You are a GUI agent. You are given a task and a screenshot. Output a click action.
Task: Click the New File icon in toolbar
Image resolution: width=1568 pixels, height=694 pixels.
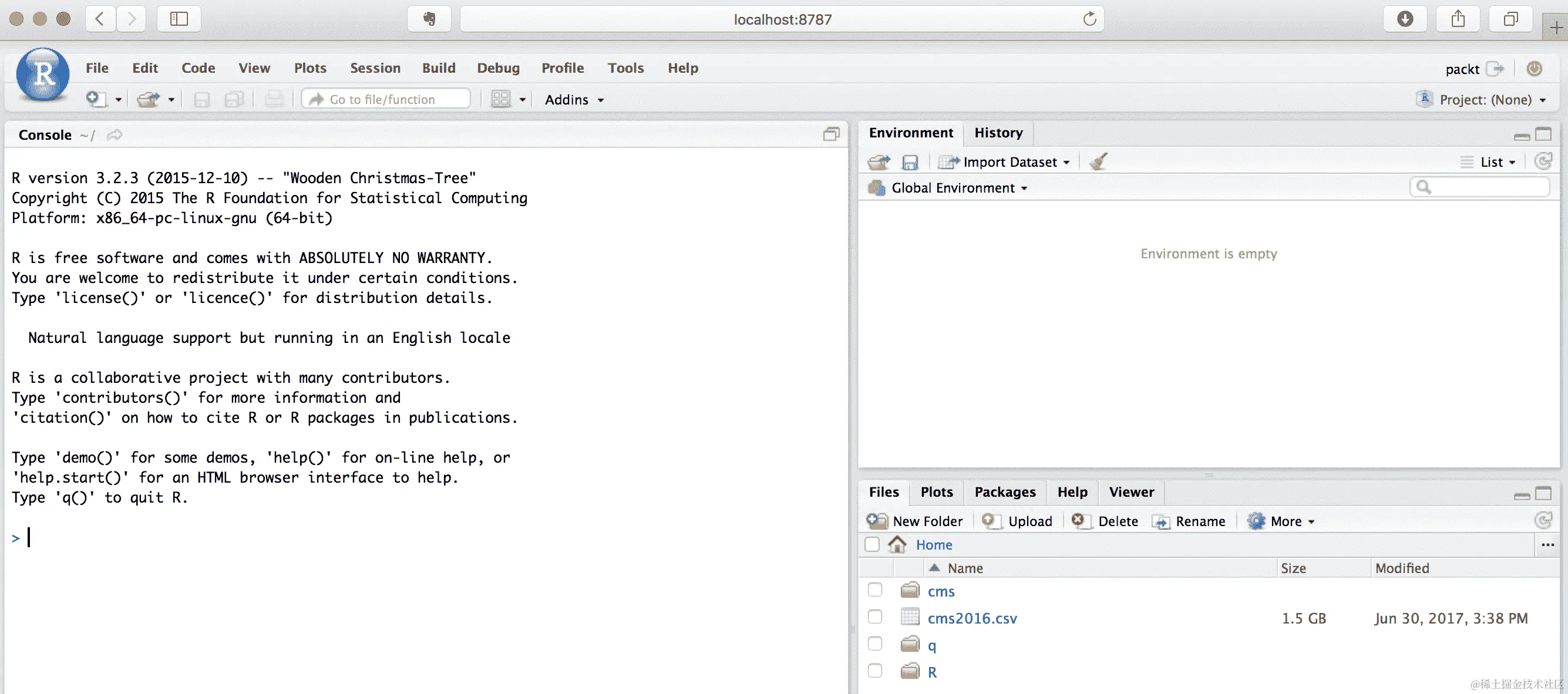tap(96, 99)
